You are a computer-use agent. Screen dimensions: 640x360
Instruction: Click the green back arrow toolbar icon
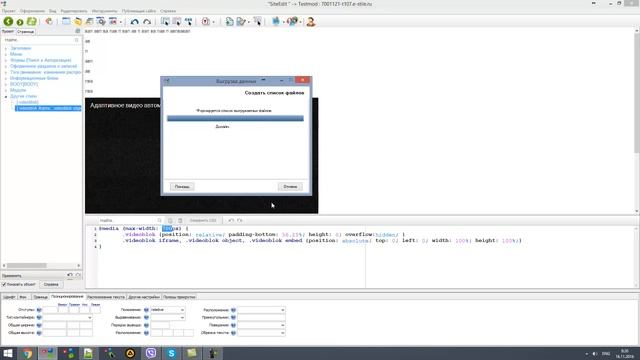coord(8,22)
